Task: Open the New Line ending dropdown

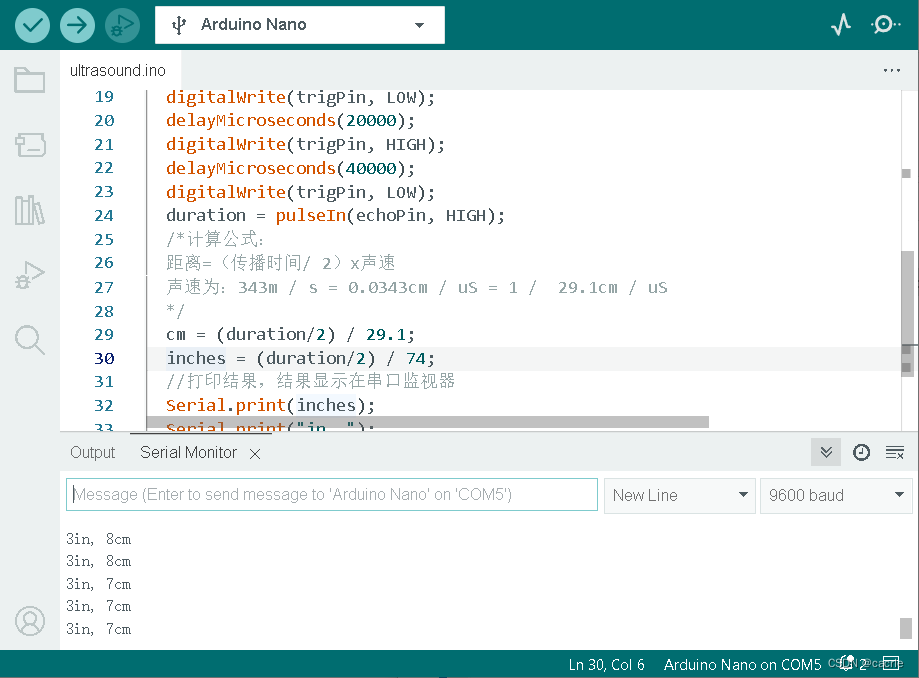Action: pyautogui.click(x=679, y=496)
